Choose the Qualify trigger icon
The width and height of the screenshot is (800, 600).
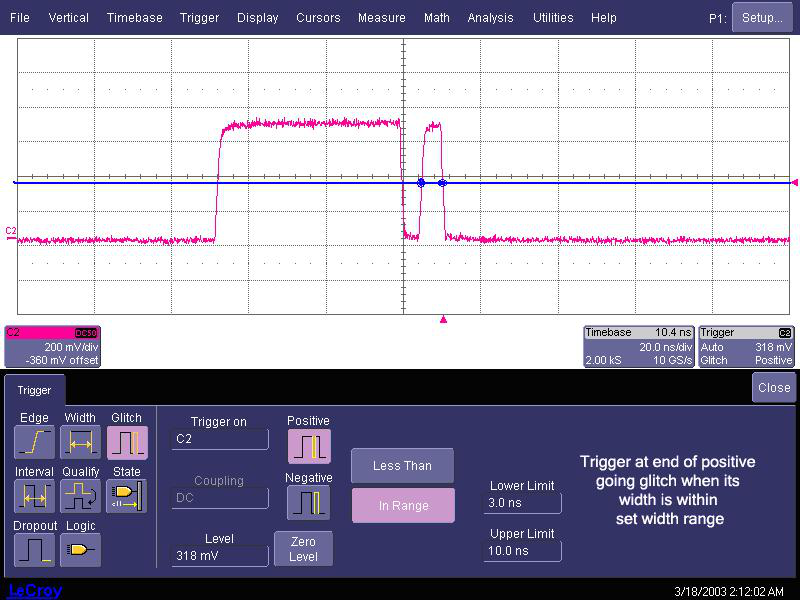(x=80, y=496)
